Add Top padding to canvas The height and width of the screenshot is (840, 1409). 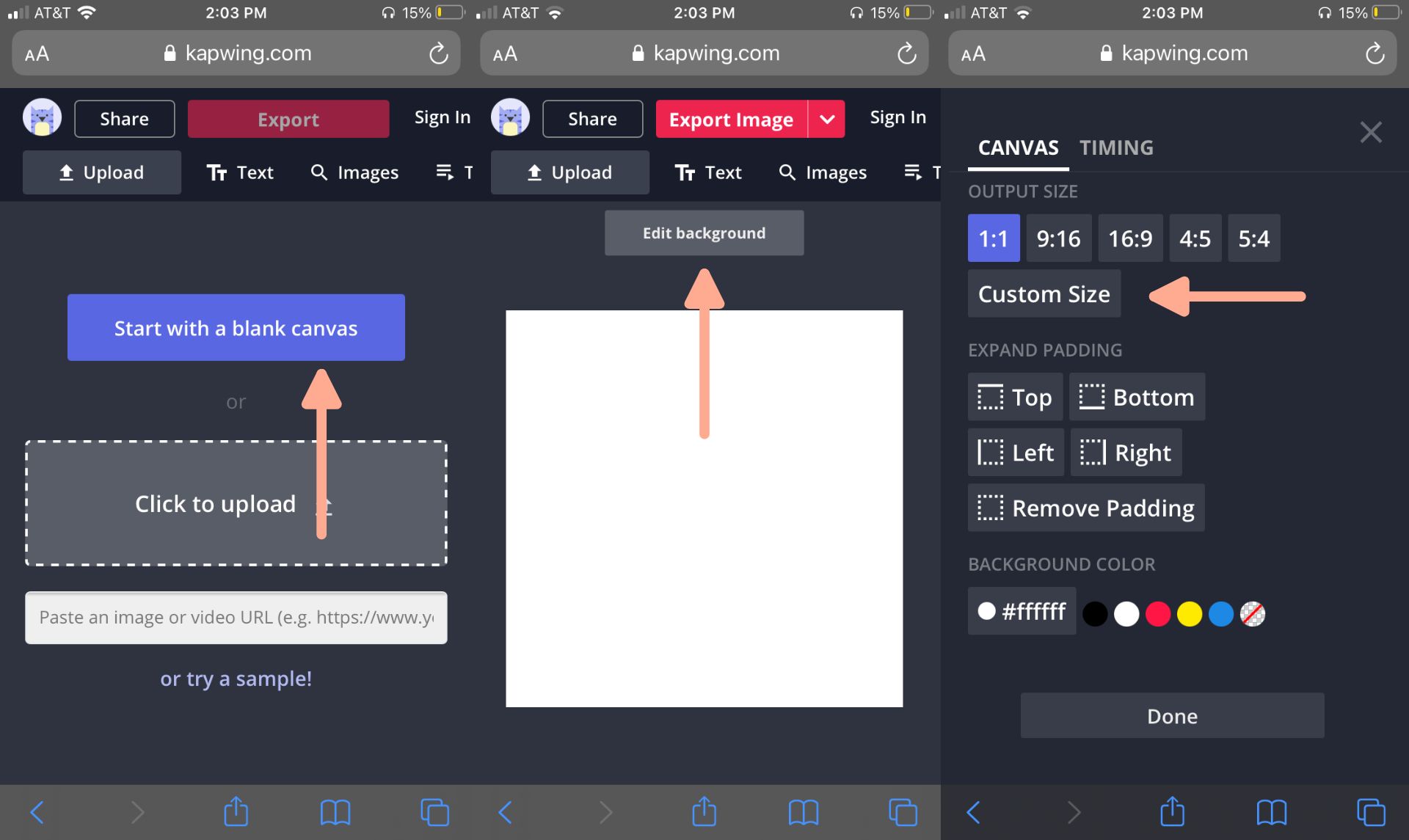pos(1015,397)
